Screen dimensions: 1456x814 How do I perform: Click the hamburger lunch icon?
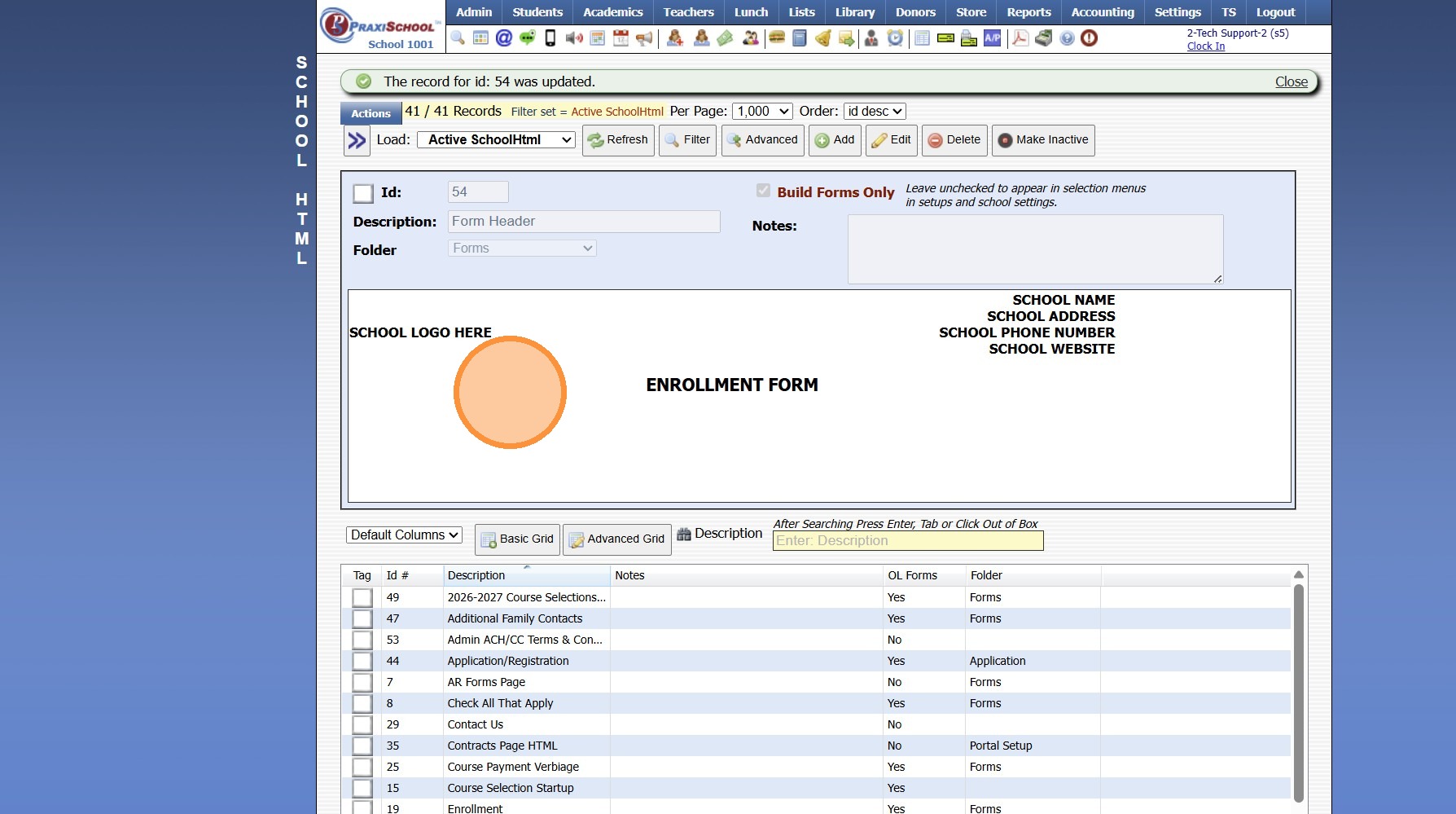(x=777, y=38)
